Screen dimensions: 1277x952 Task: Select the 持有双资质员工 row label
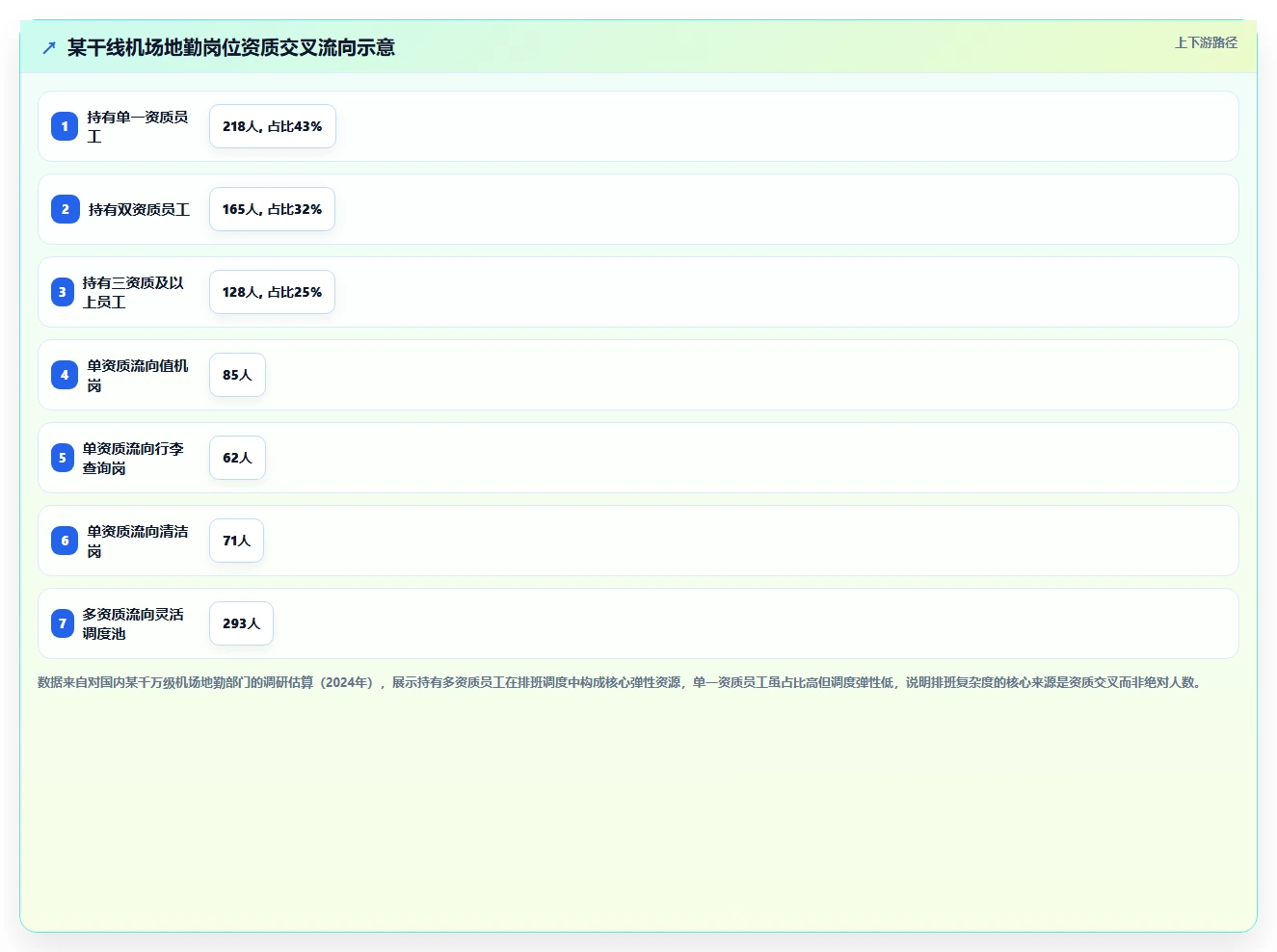(x=139, y=209)
